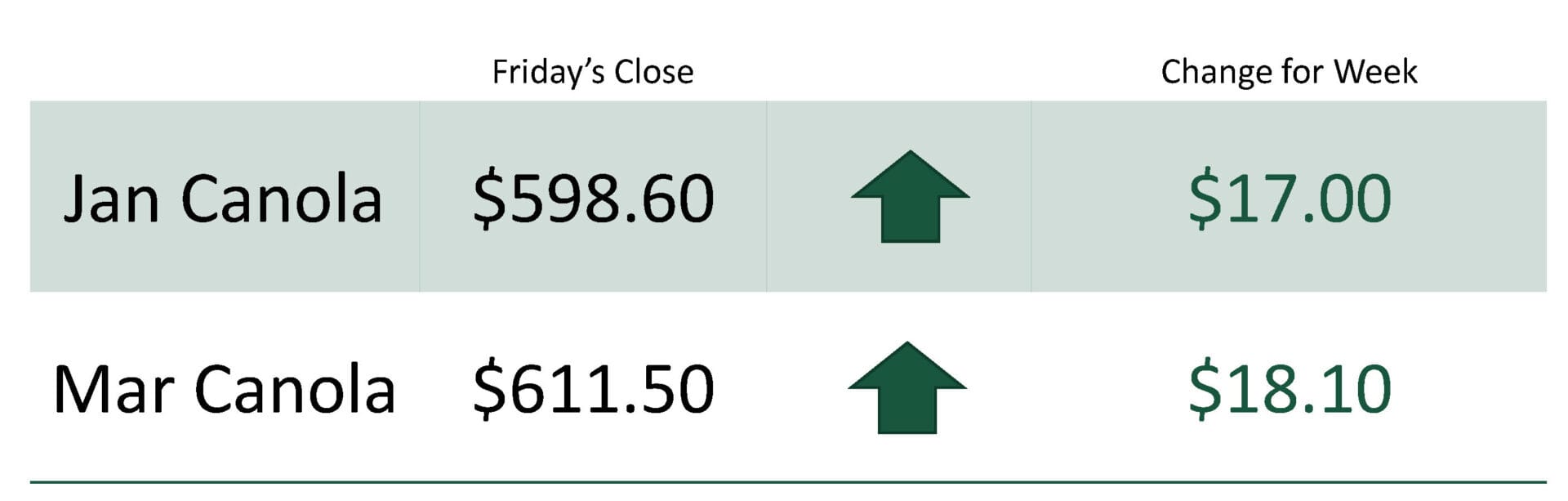Click the $17.00 weekly change value
This screenshot has height=501, width=1568.
1290,199
